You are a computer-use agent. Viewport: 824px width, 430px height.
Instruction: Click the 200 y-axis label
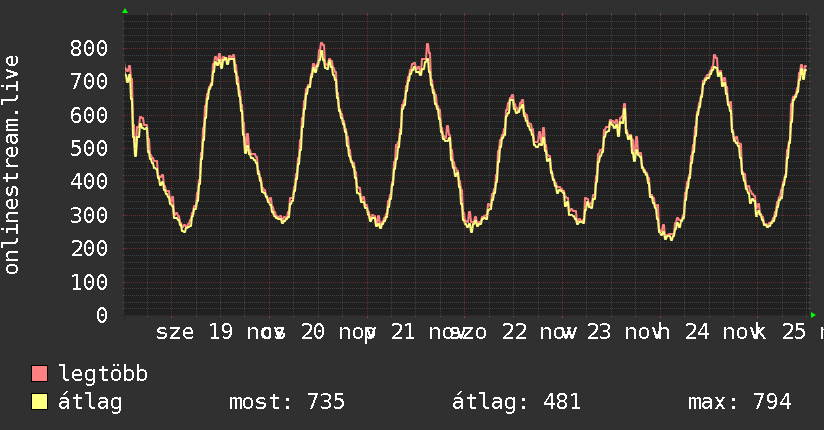[x=89, y=249]
